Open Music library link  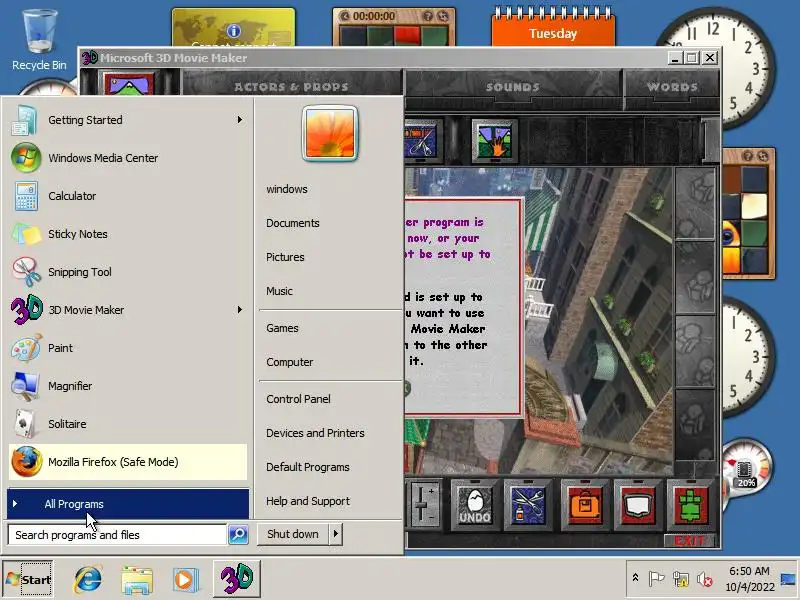279,291
